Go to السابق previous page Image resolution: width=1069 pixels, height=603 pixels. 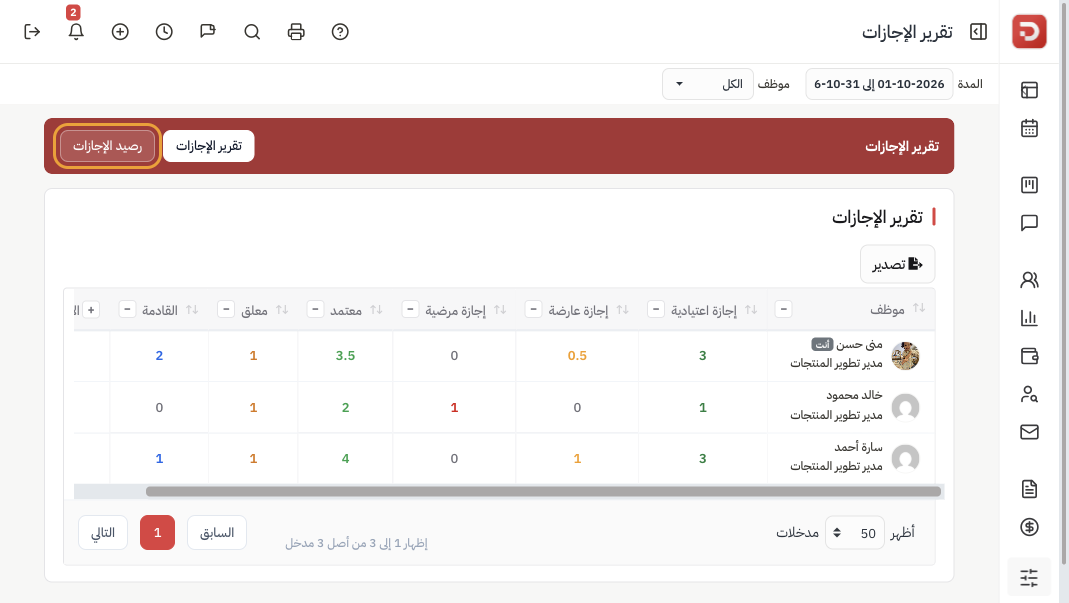217,533
